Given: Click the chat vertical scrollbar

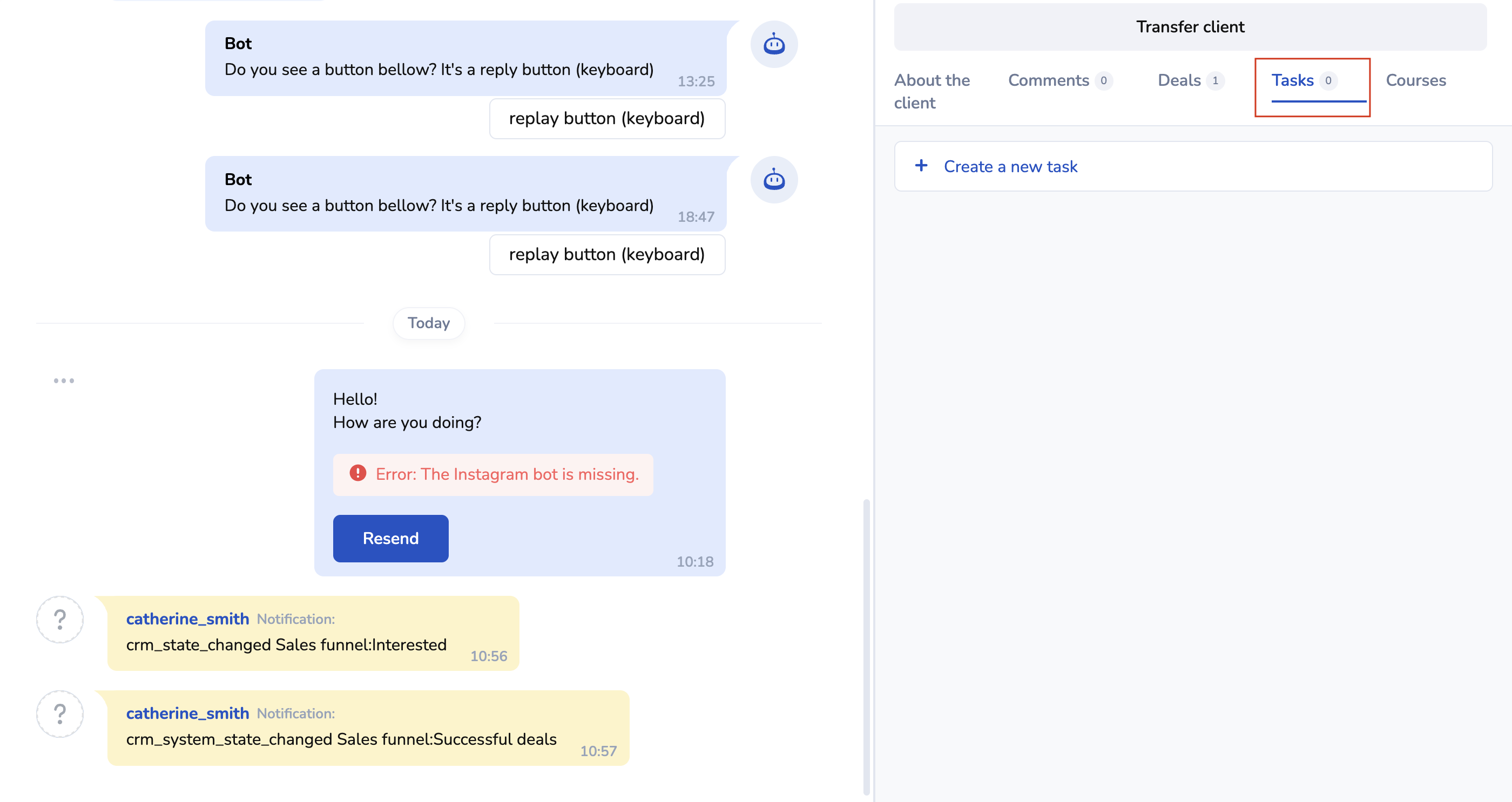Looking at the screenshot, I should (x=866, y=645).
